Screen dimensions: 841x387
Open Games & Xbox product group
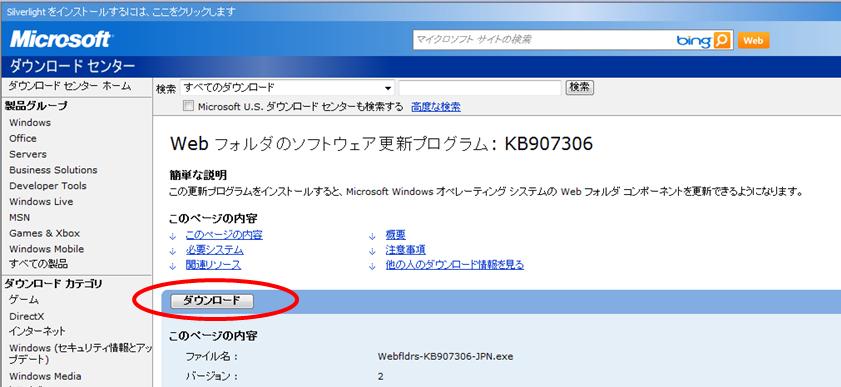[x=45, y=233]
